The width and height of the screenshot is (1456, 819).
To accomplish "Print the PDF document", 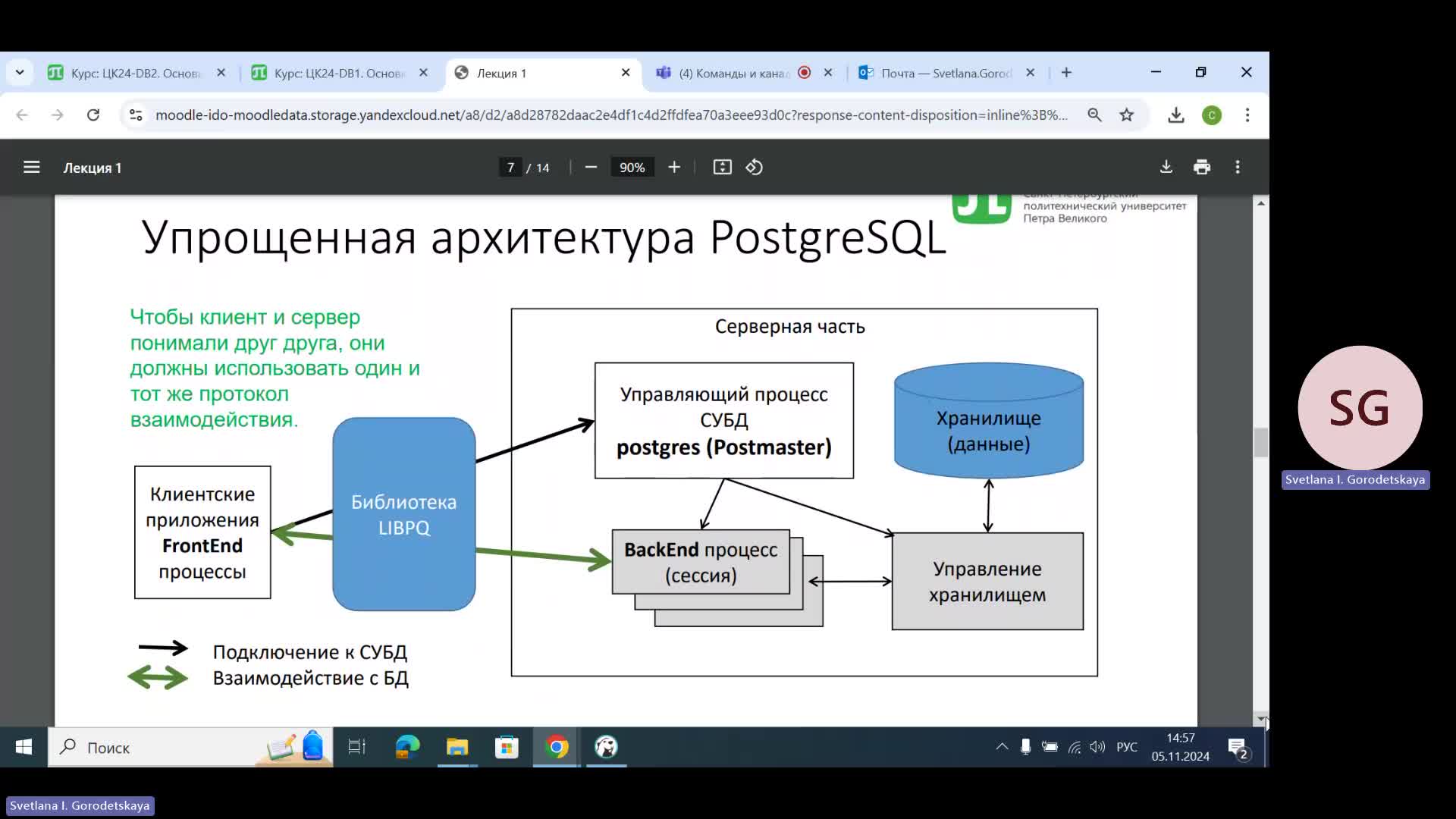I will [1202, 167].
